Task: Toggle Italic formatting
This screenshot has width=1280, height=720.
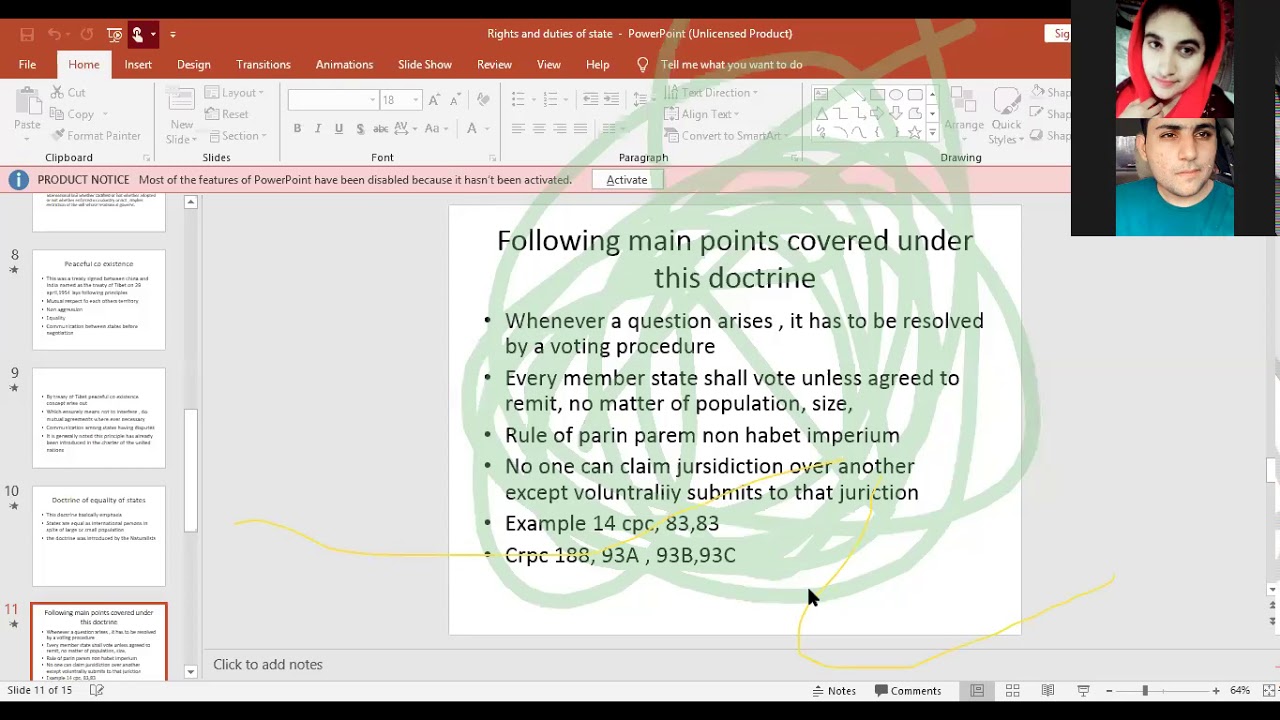Action: click(x=318, y=128)
